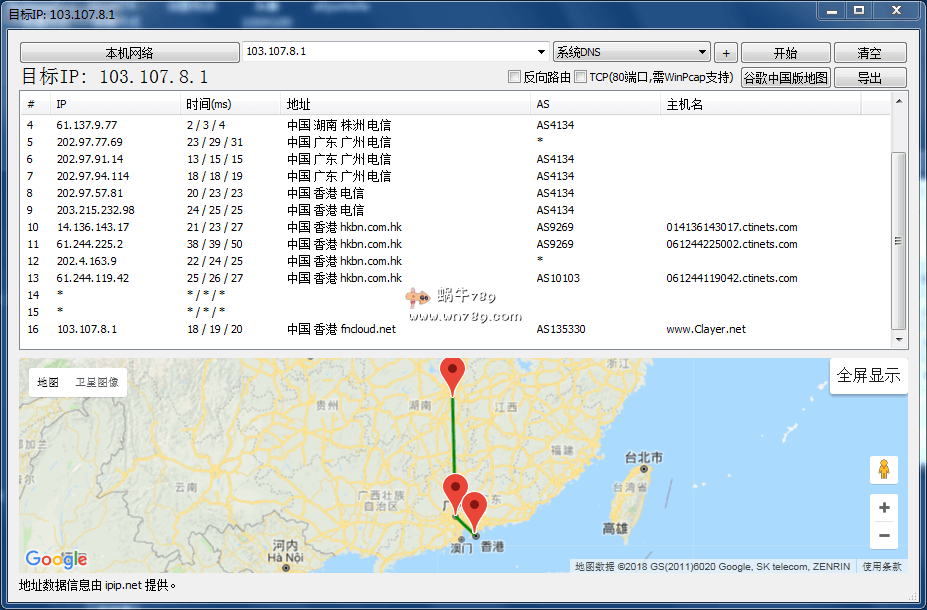Select the 地图 map type tab

48,382
